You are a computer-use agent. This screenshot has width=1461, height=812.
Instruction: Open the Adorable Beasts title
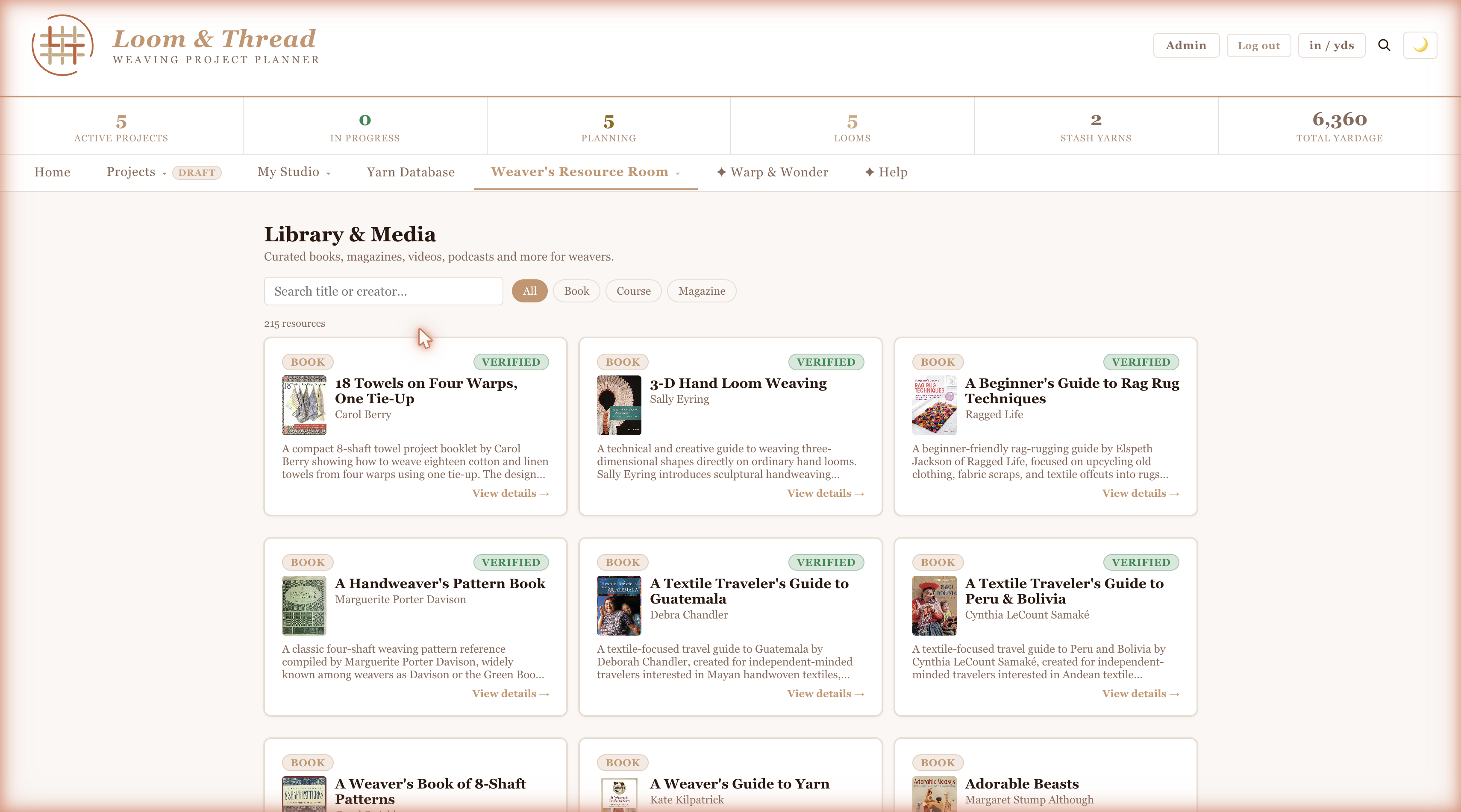coord(1022,784)
